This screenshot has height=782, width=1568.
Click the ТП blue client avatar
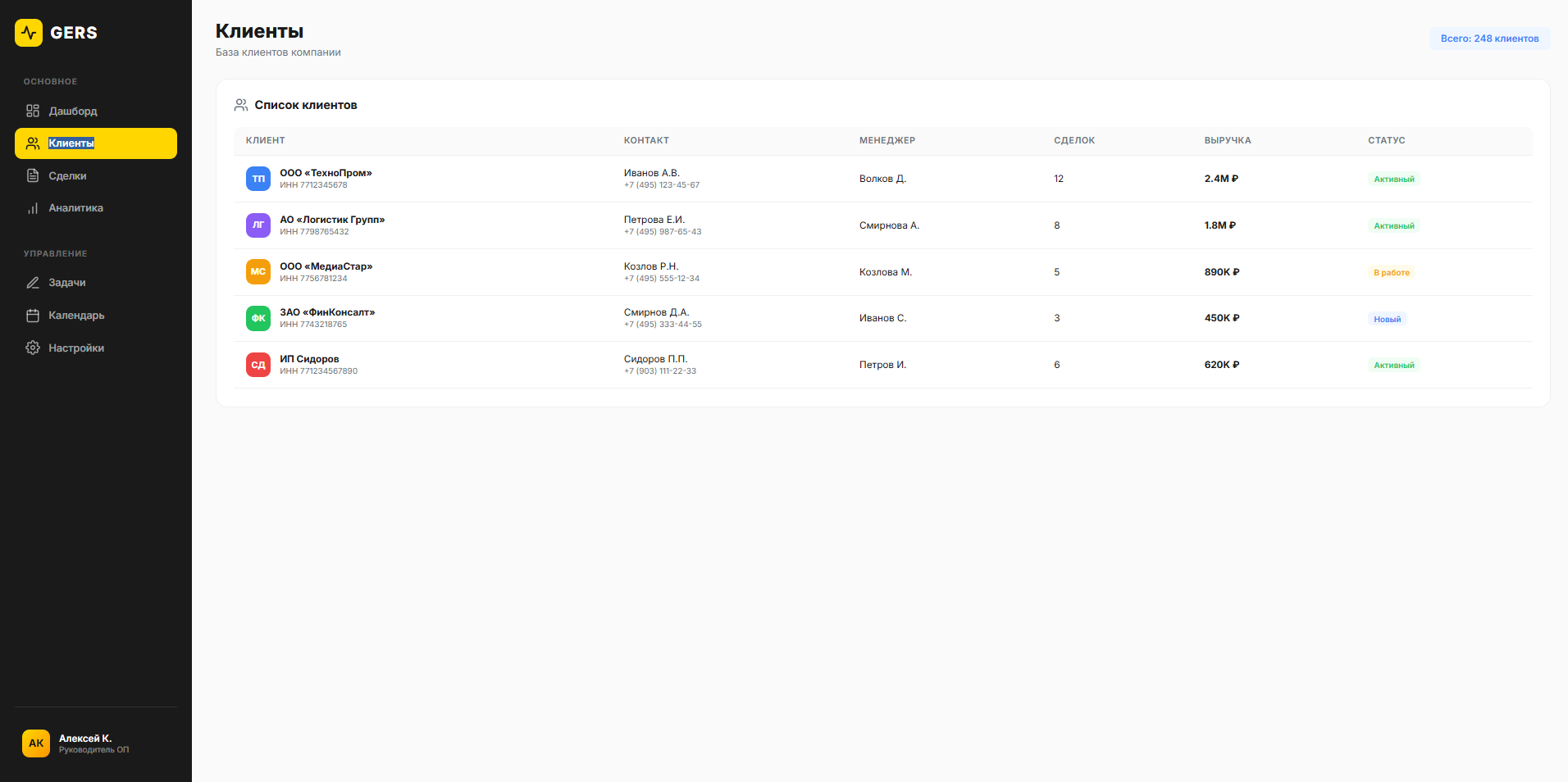coord(258,179)
